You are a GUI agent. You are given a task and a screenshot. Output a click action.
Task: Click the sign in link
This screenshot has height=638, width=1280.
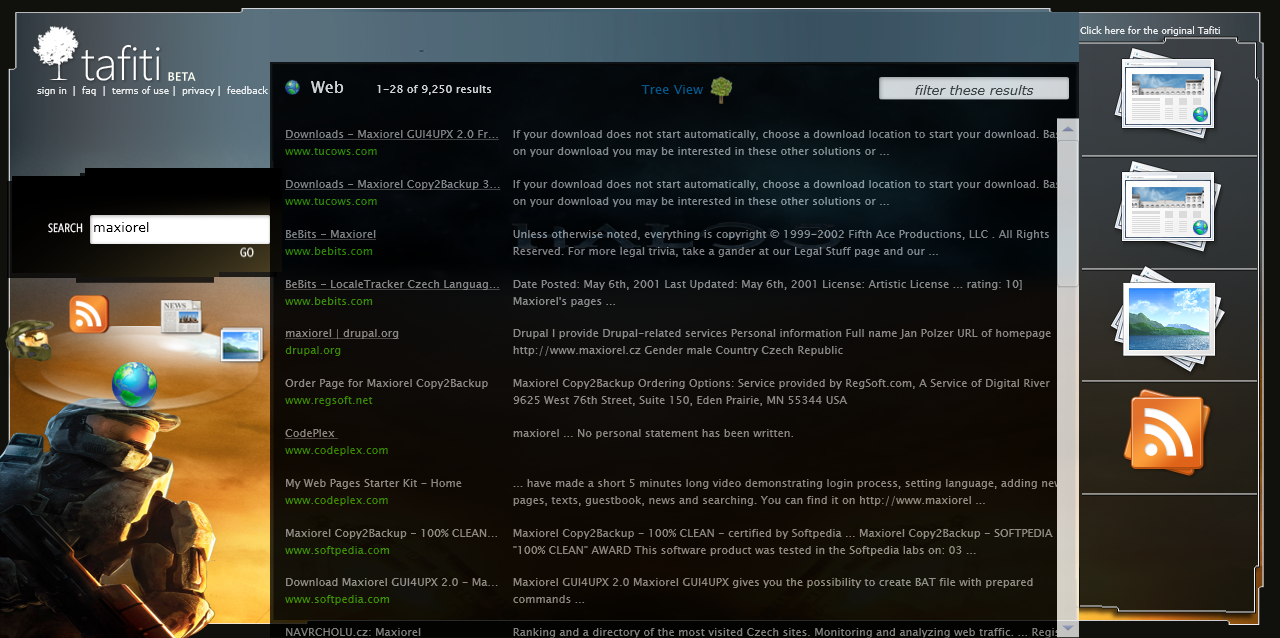52,91
